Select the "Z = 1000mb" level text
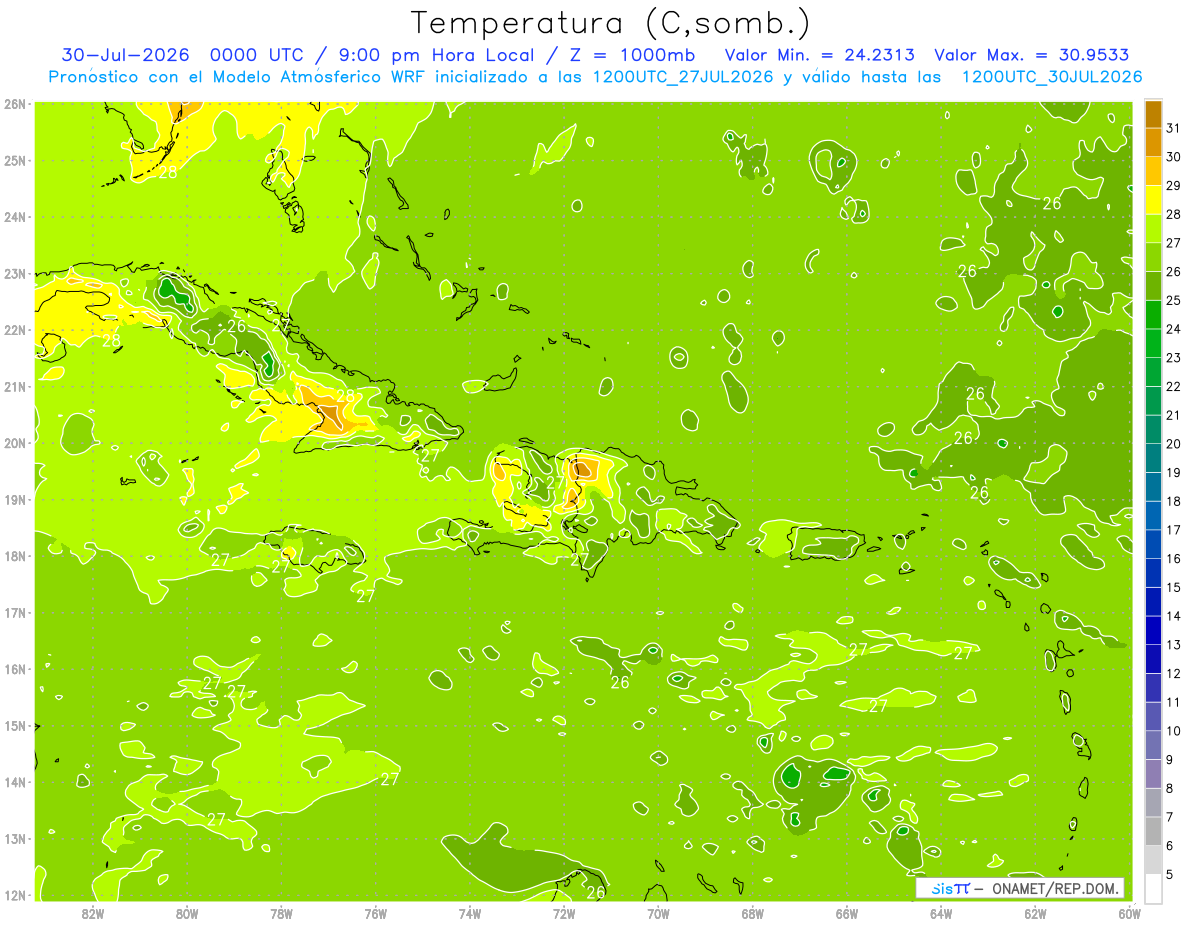 [x=634, y=55]
